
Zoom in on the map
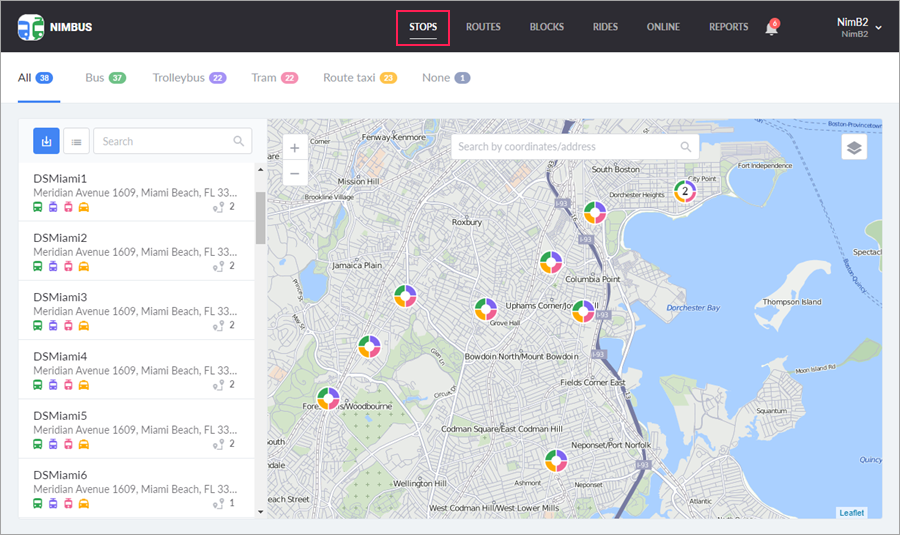pyautogui.click(x=294, y=148)
